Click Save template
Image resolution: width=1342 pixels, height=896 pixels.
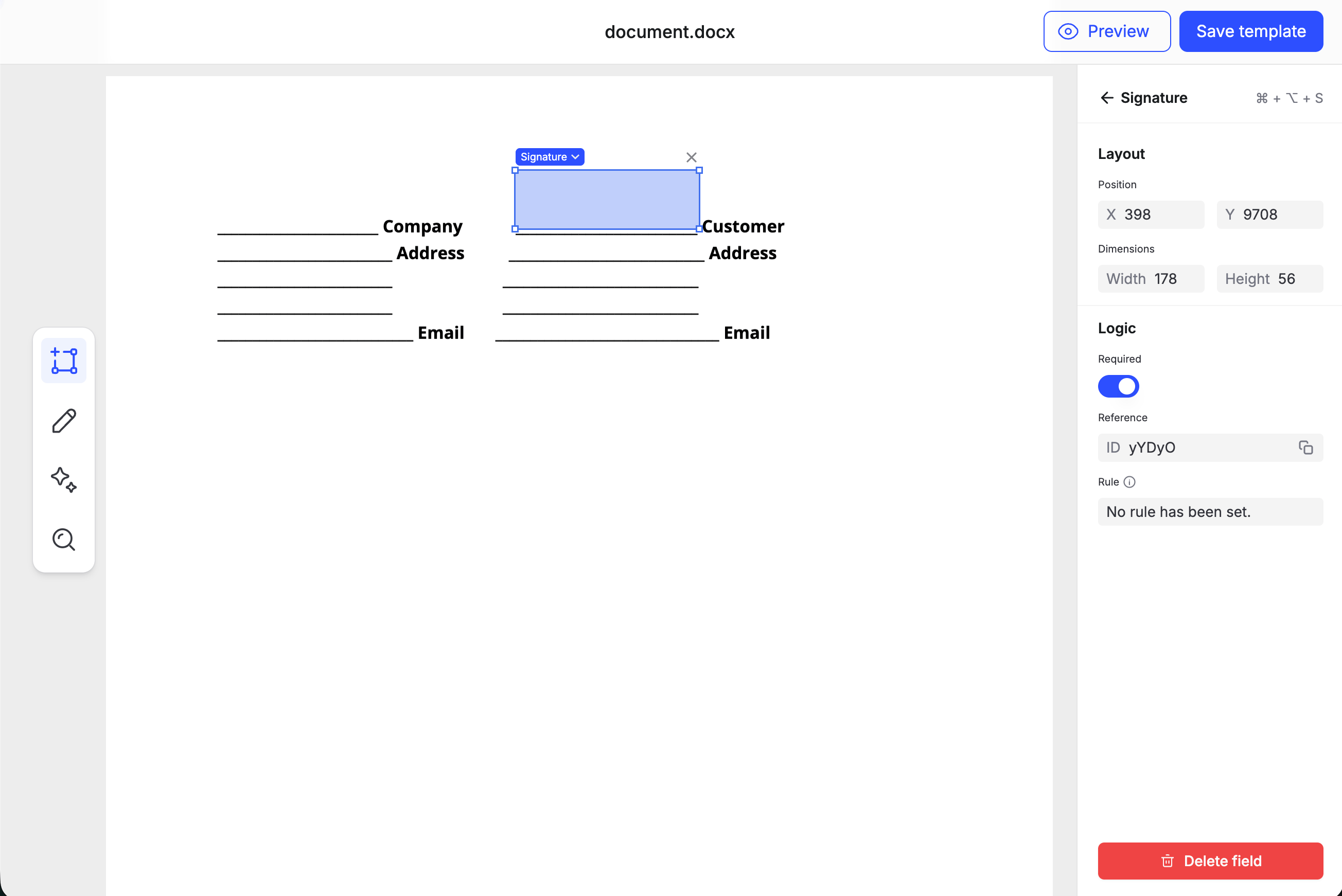(x=1251, y=31)
